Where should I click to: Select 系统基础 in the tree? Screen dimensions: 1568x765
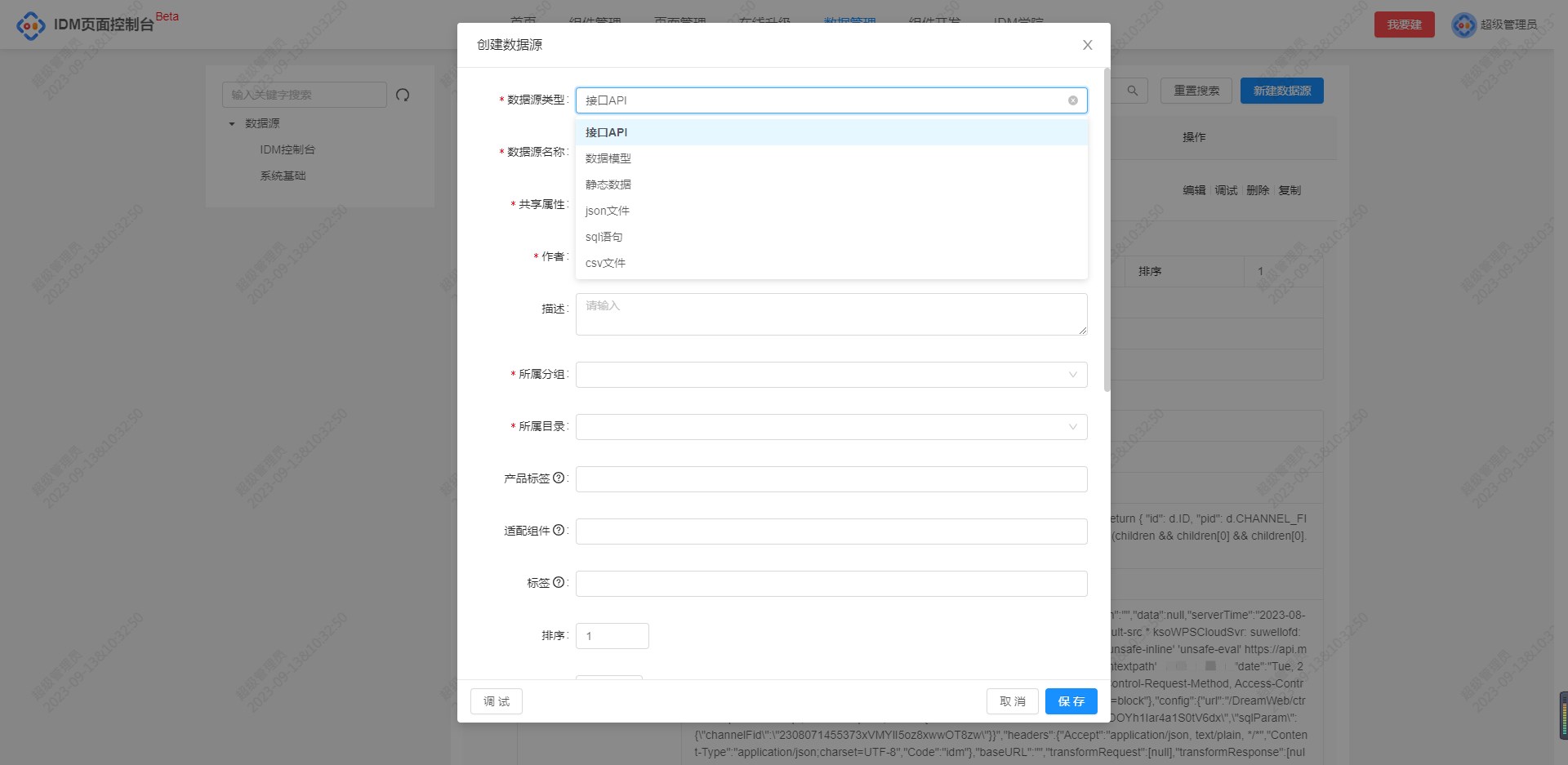click(283, 176)
